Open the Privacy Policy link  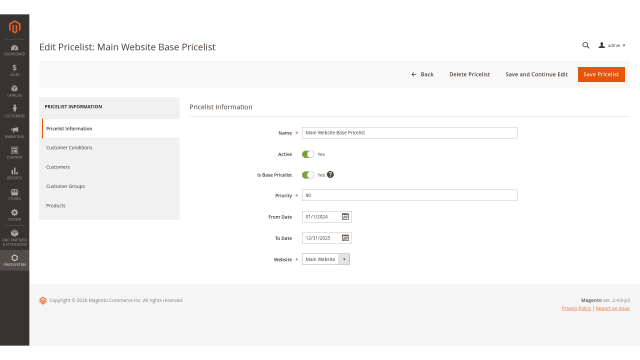click(576, 308)
